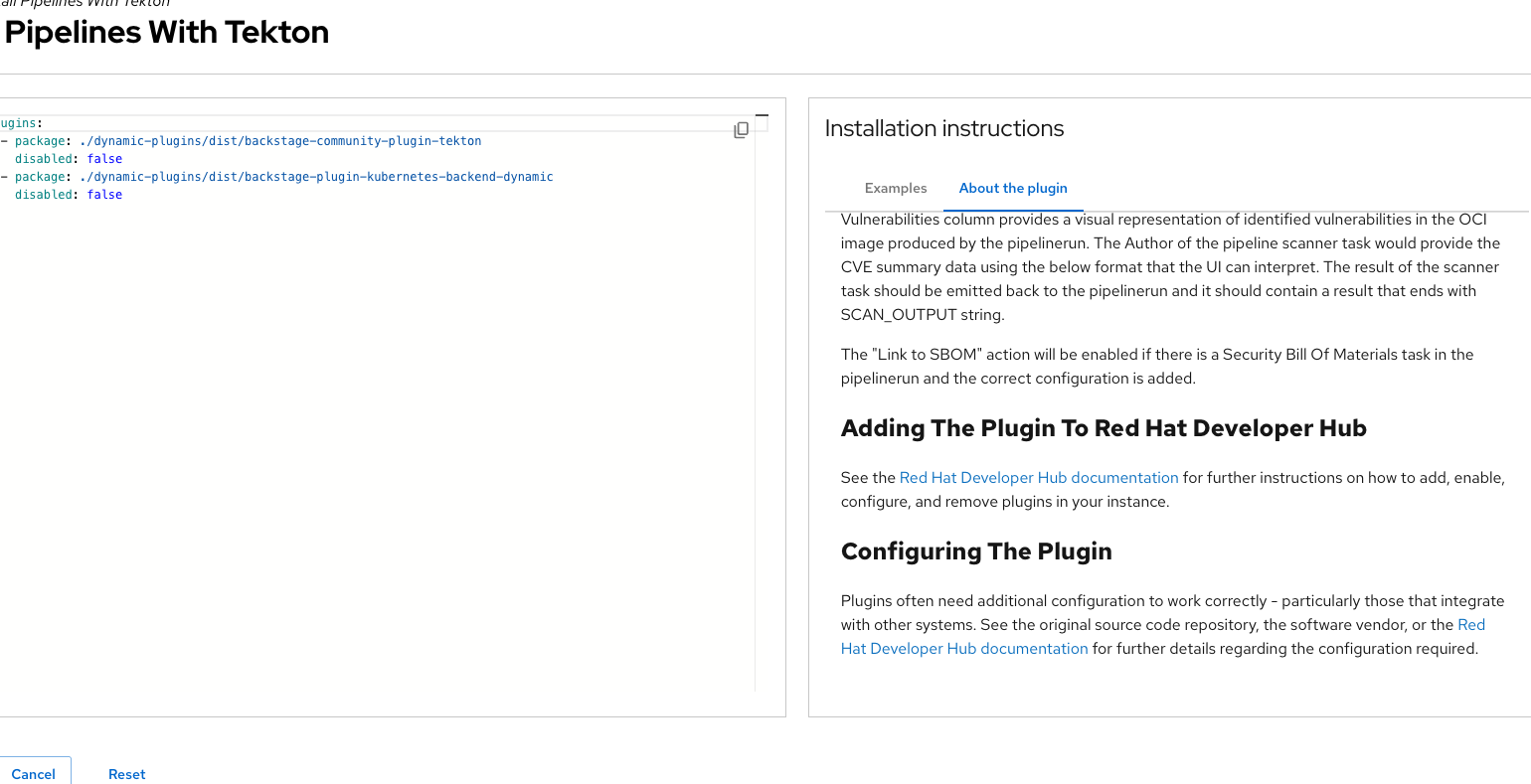
Task: Click the blank area below the YAML code
Action: tap(378, 447)
